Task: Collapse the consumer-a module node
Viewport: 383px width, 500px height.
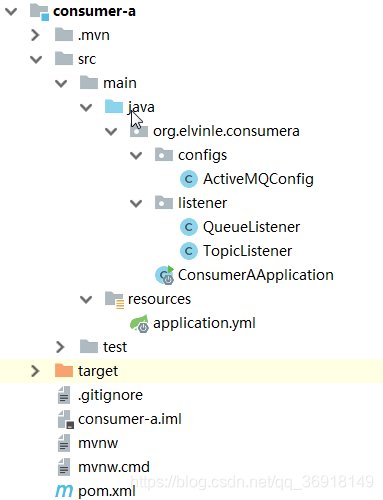Action: (x=11, y=12)
